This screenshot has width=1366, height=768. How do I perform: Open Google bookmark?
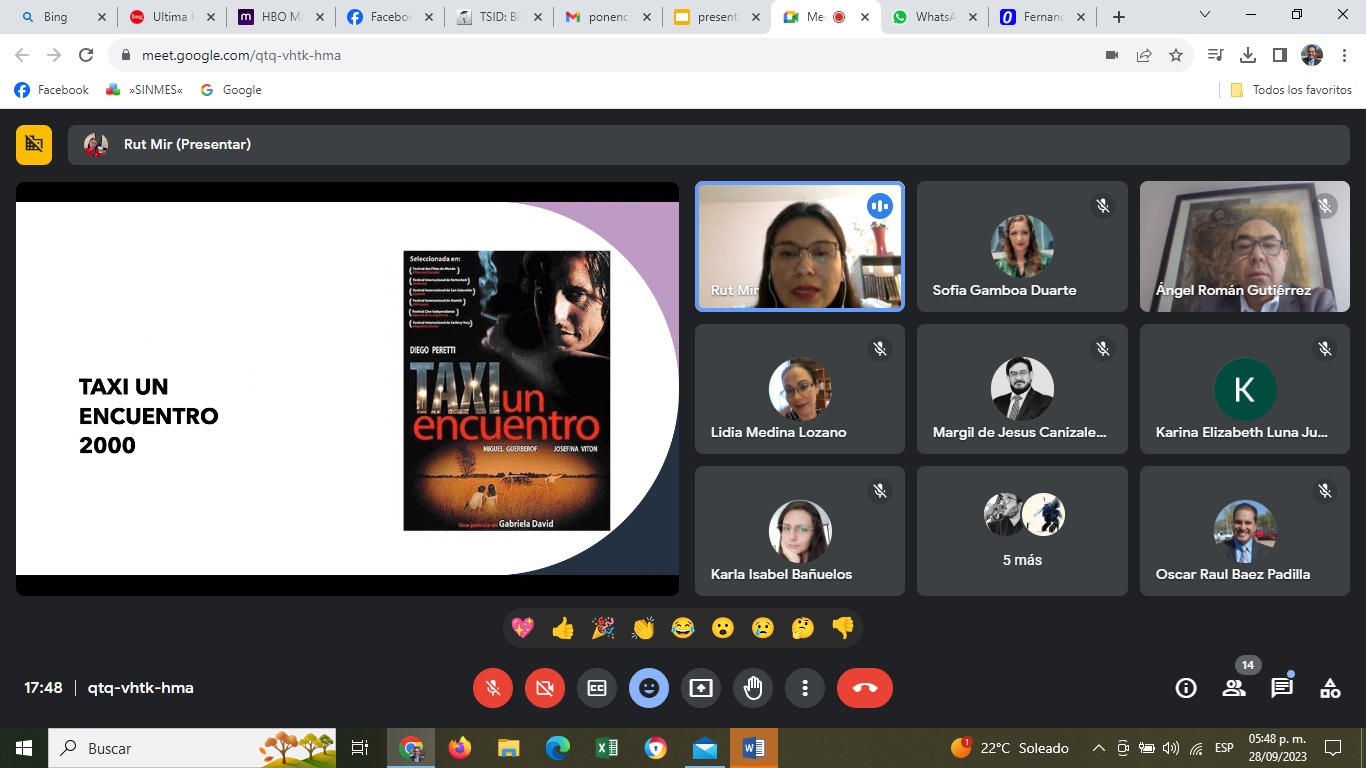231,90
